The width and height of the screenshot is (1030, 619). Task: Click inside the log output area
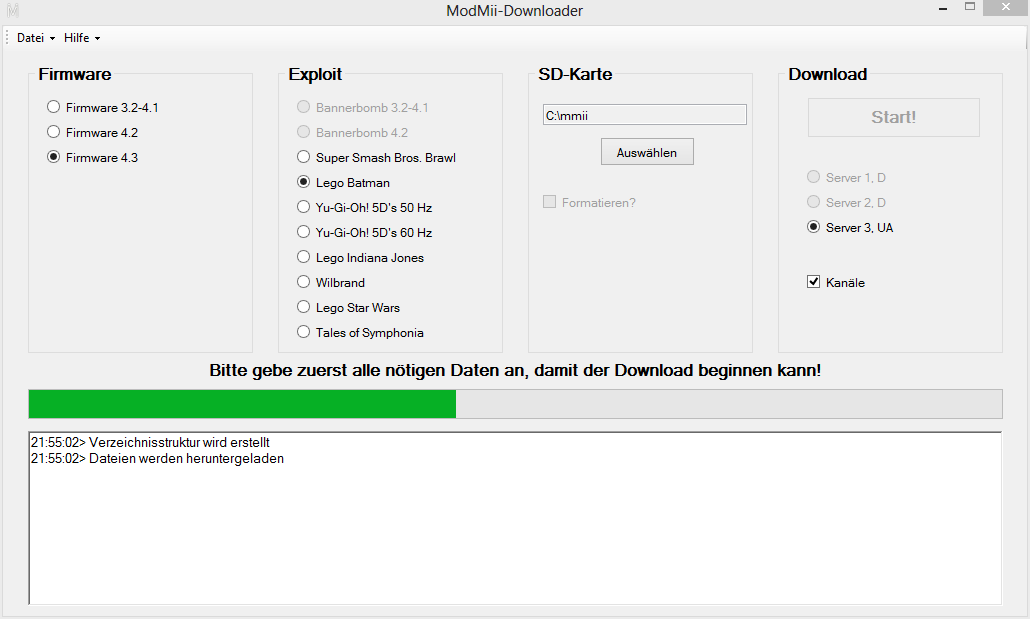coord(515,530)
